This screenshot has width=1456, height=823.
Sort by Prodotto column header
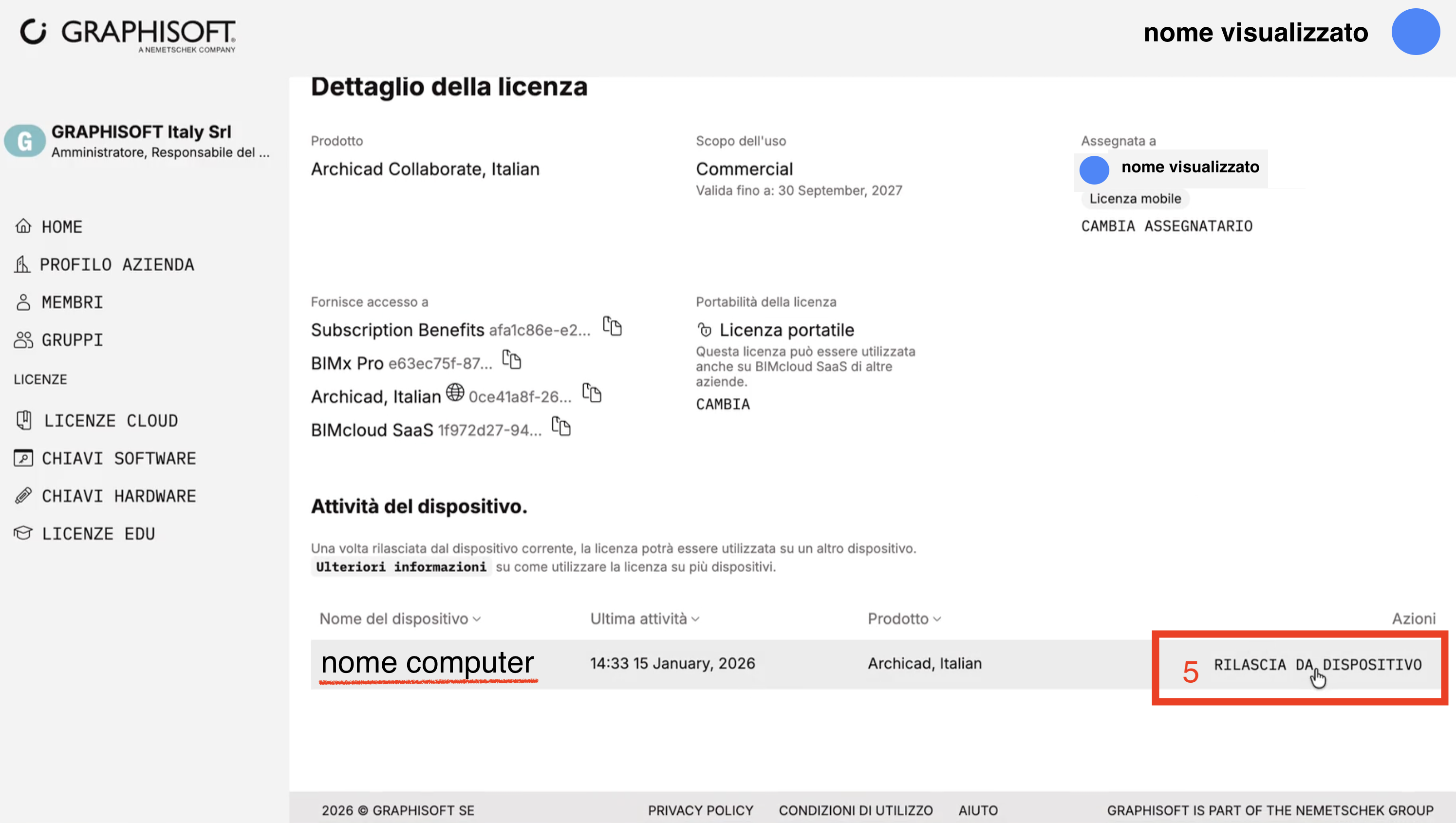click(904, 618)
